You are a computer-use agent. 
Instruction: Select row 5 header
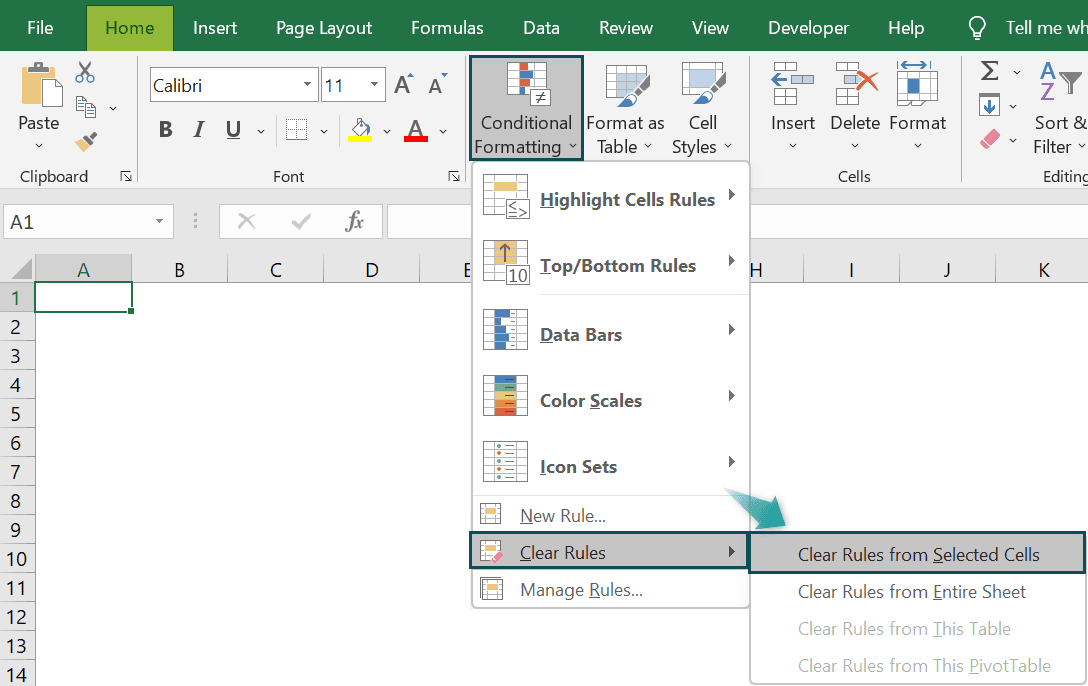coord(16,414)
